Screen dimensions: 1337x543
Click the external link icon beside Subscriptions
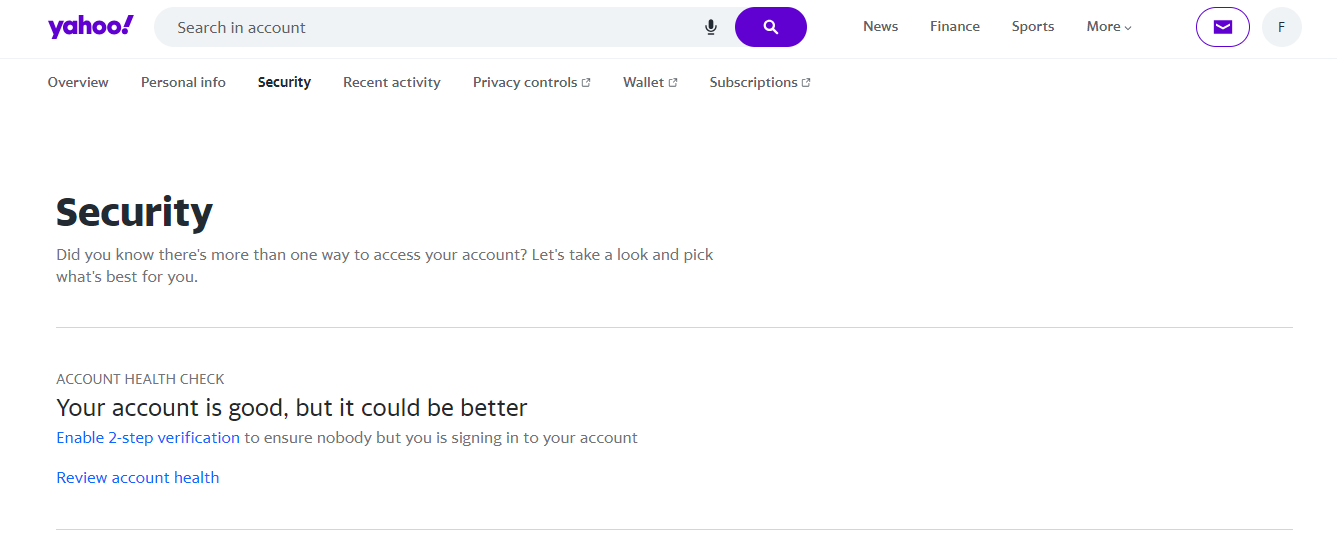pyautogui.click(x=806, y=83)
